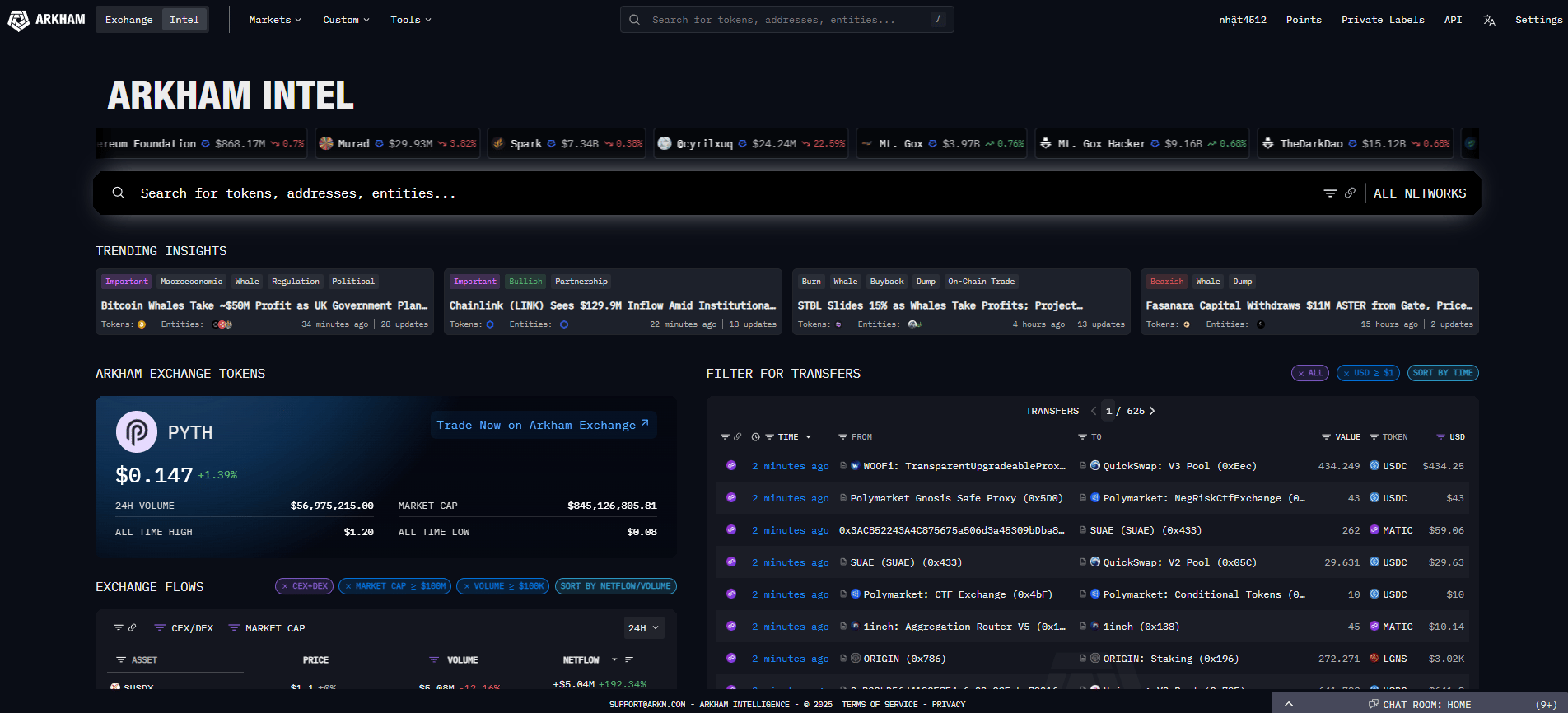Click the magnifier in the top search box

pos(634,20)
